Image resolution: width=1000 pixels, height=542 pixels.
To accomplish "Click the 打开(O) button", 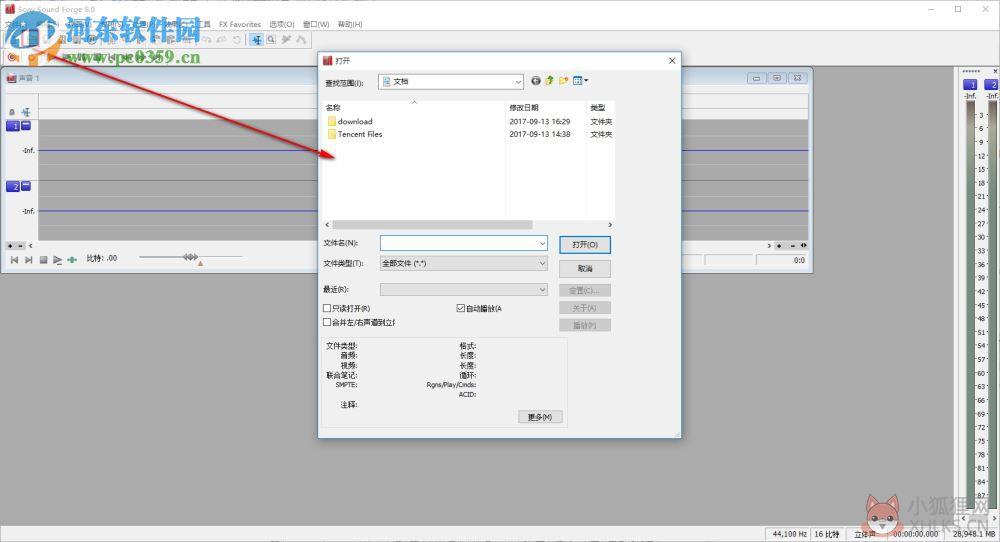I will pyautogui.click(x=585, y=245).
